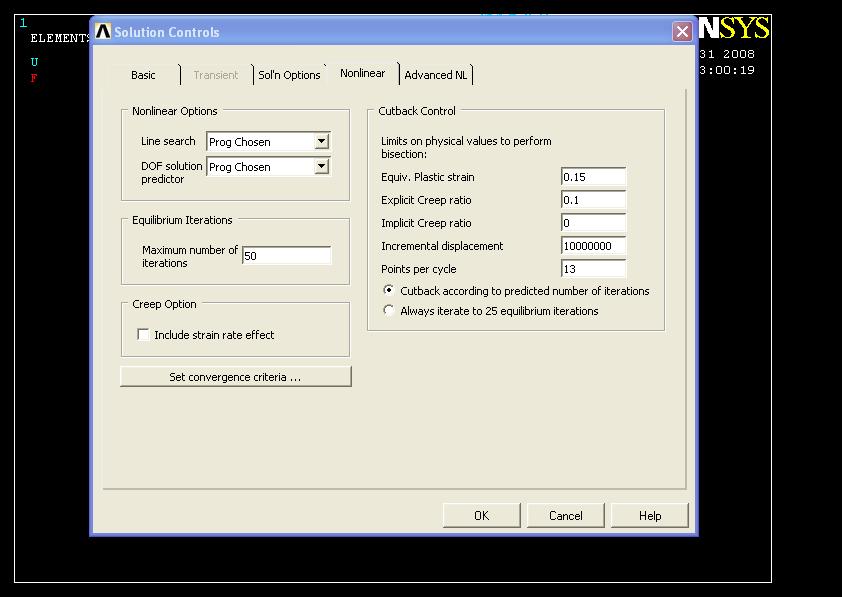Image resolution: width=842 pixels, height=597 pixels.
Task: Open Help for Solution Controls
Action: tap(650, 515)
